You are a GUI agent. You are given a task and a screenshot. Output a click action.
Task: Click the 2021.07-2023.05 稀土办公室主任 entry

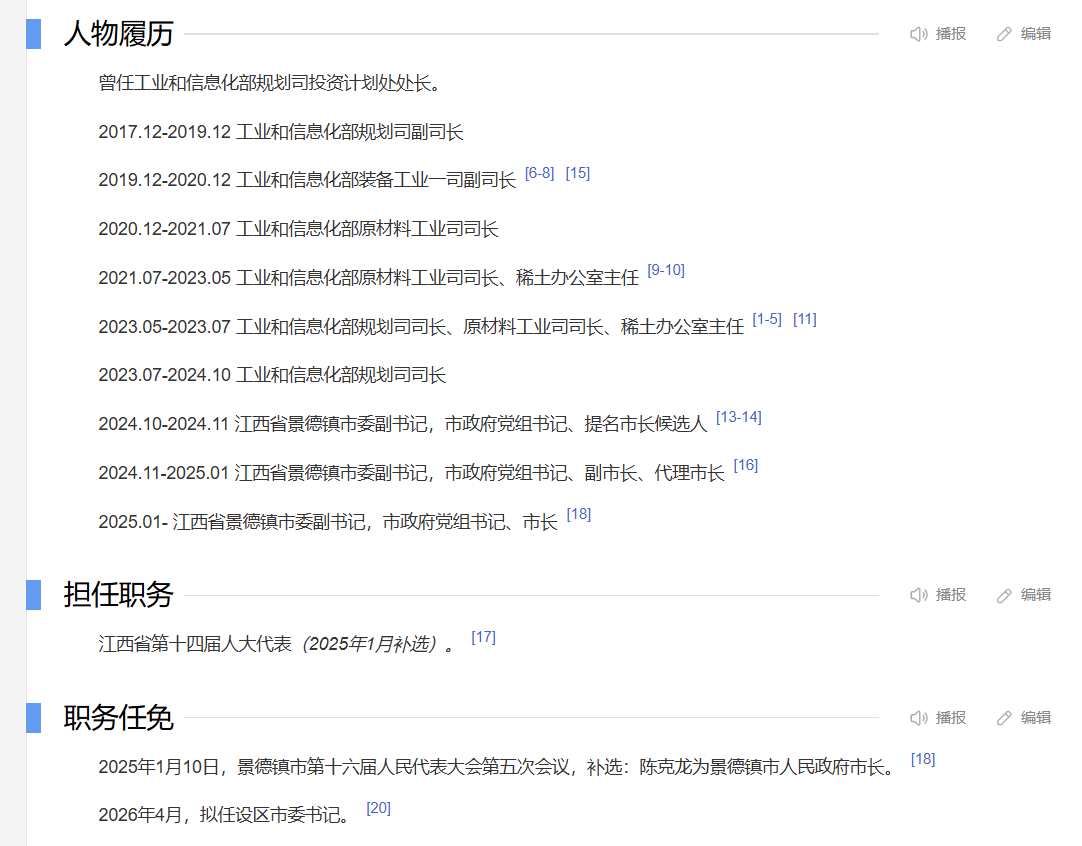click(x=368, y=279)
